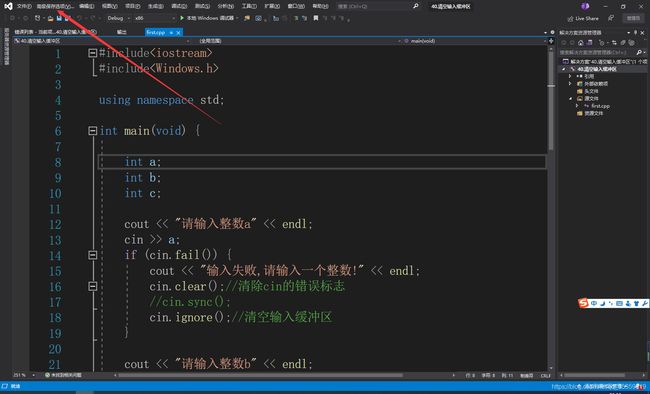Image resolution: width=650 pixels, height=394 pixels.
Task: Click the send feedback icon
Action: [x=611, y=18]
